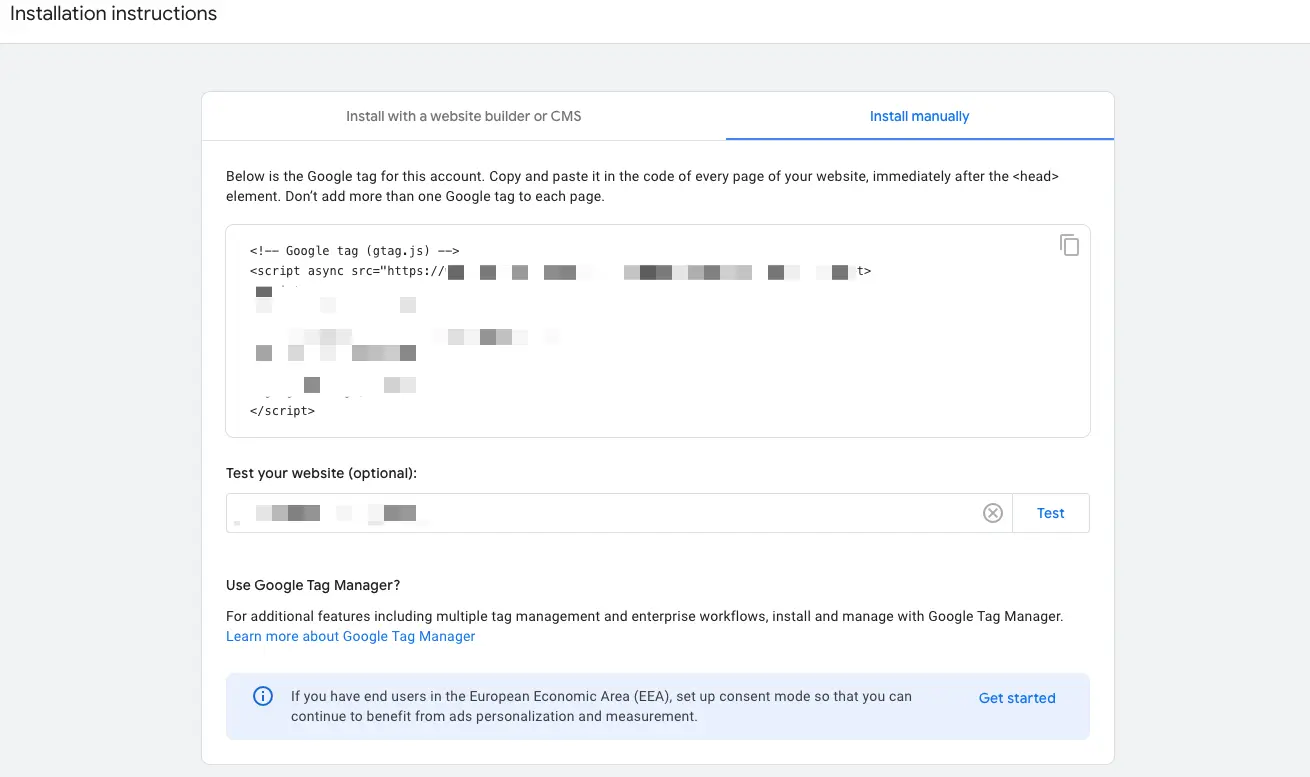This screenshot has height=777, width=1310.
Task: Click the closing </script> line in code
Action: (x=282, y=411)
